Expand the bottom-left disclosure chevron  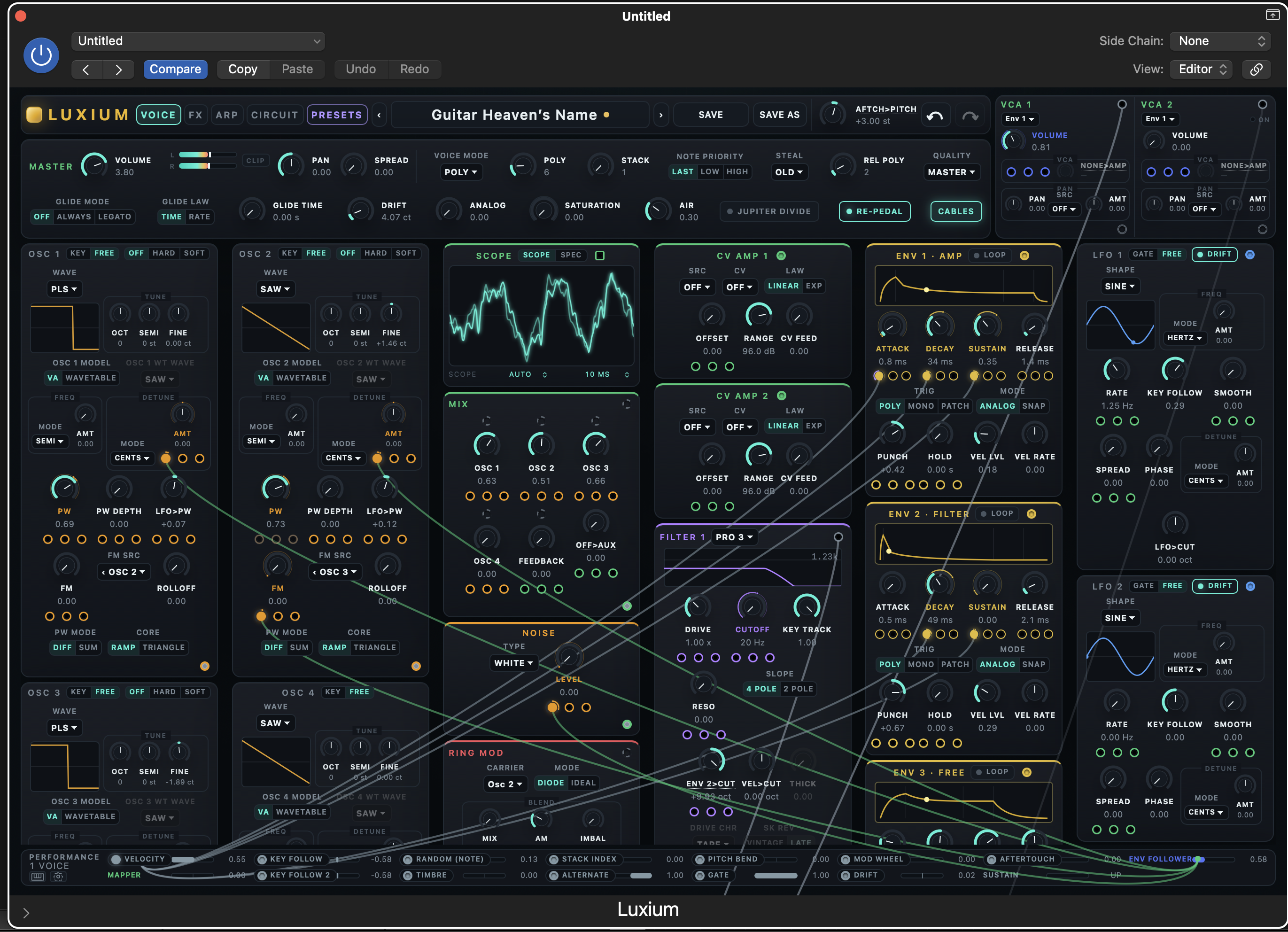(25, 913)
